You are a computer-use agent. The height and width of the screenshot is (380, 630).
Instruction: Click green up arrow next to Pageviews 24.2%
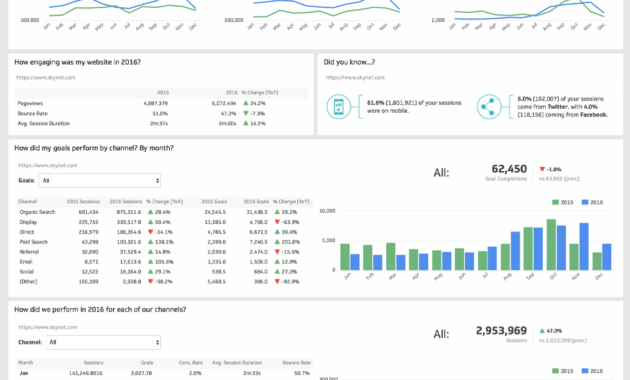coord(245,103)
